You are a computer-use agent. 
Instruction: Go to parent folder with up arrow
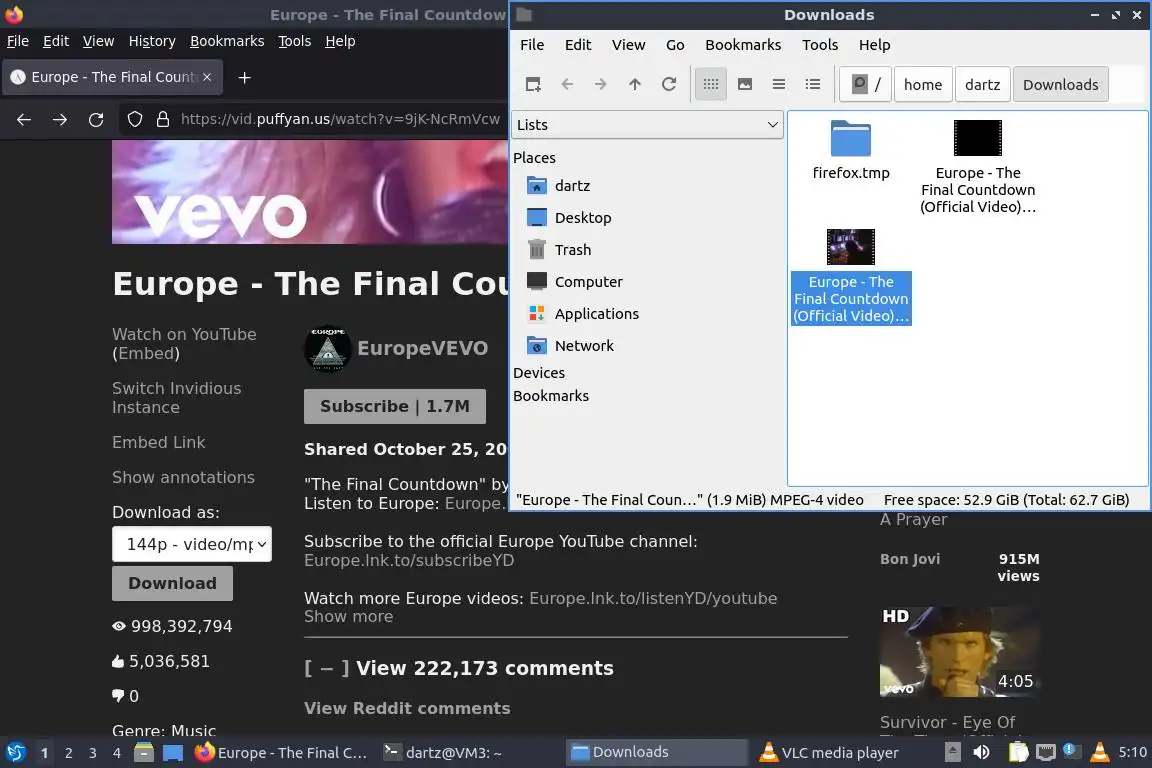635,85
